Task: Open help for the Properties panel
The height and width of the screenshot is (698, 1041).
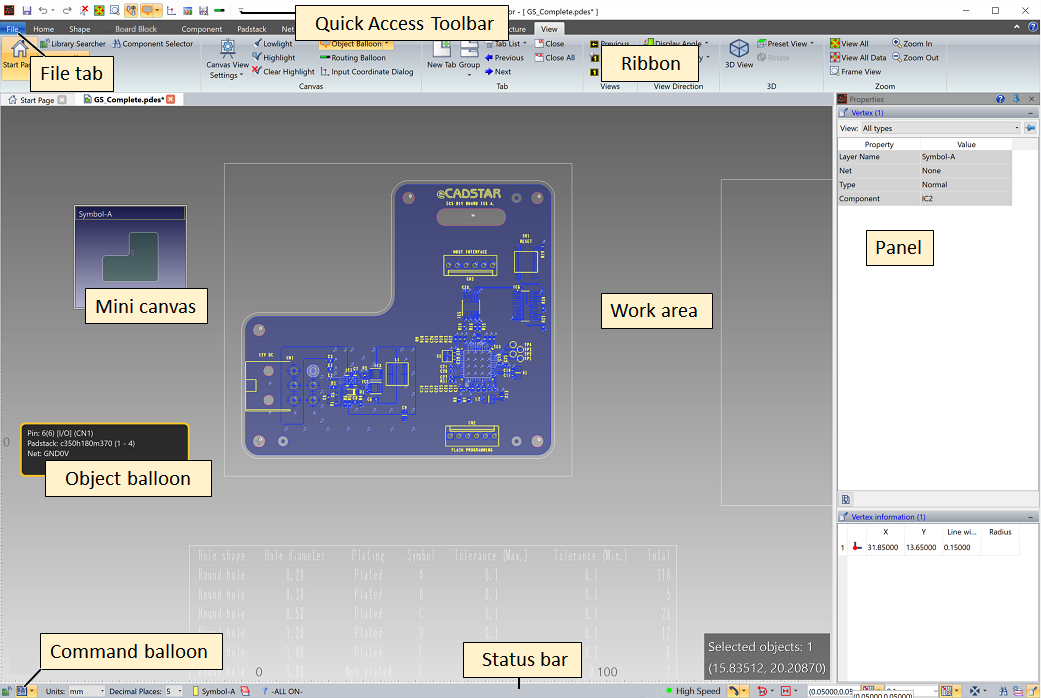Action: point(1000,99)
